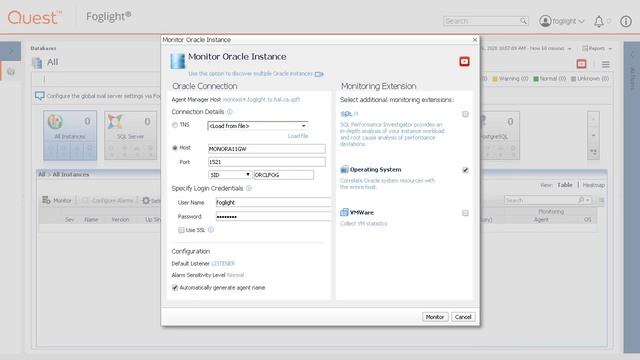Click the Normal alarm sensitivity link
This screenshot has width=640, height=360.
pyautogui.click(x=235, y=275)
